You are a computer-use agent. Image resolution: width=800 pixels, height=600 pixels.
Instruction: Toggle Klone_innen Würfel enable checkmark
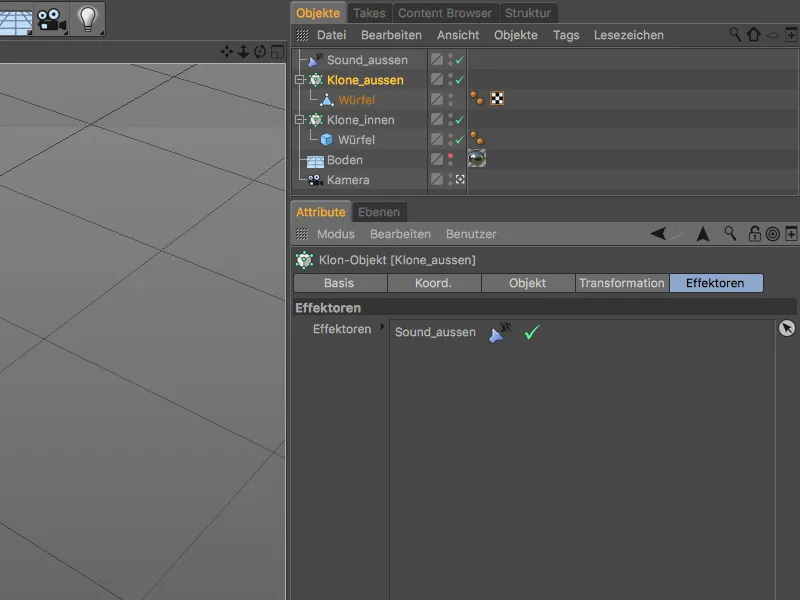(x=460, y=139)
